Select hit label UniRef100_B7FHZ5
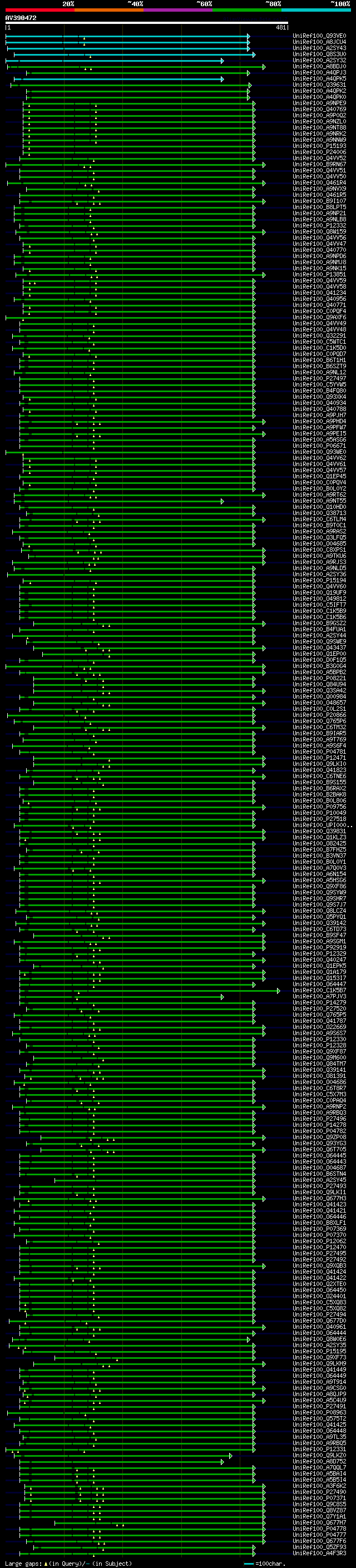 (319, 850)
